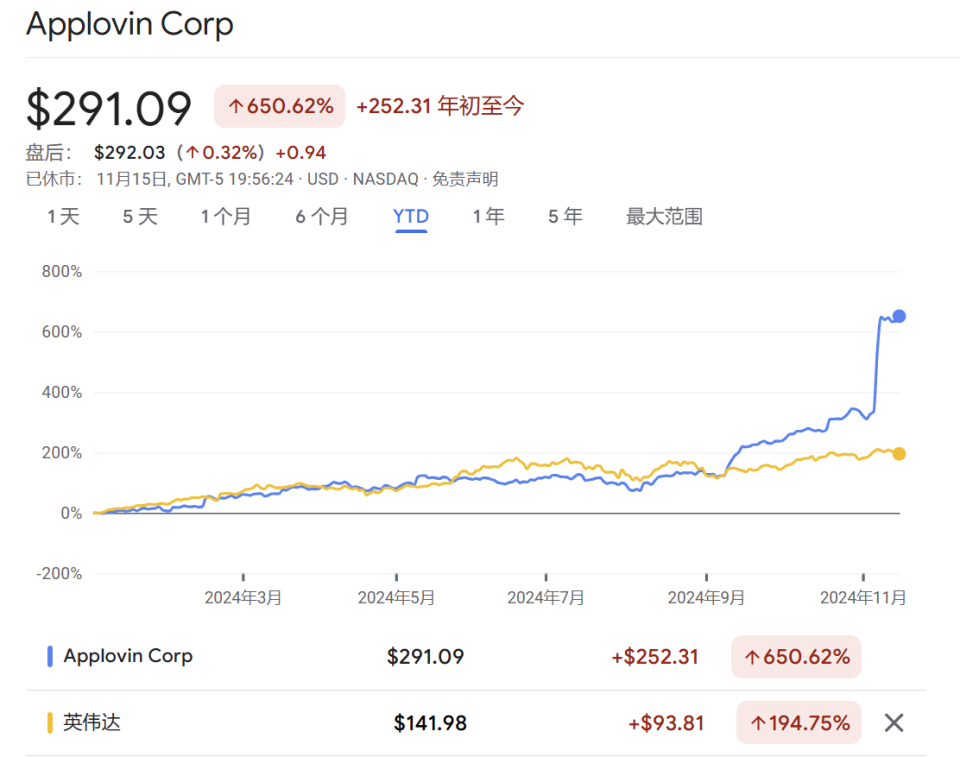Remove 英伟达 comparison via X icon

(x=893, y=722)
